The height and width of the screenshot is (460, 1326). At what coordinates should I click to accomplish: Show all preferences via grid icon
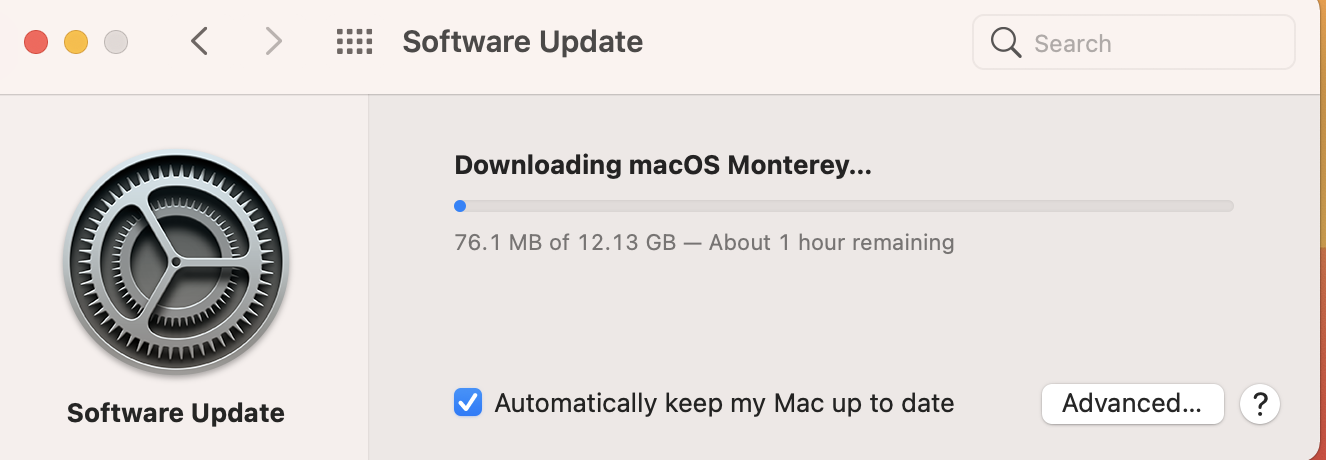pos(354,42)
